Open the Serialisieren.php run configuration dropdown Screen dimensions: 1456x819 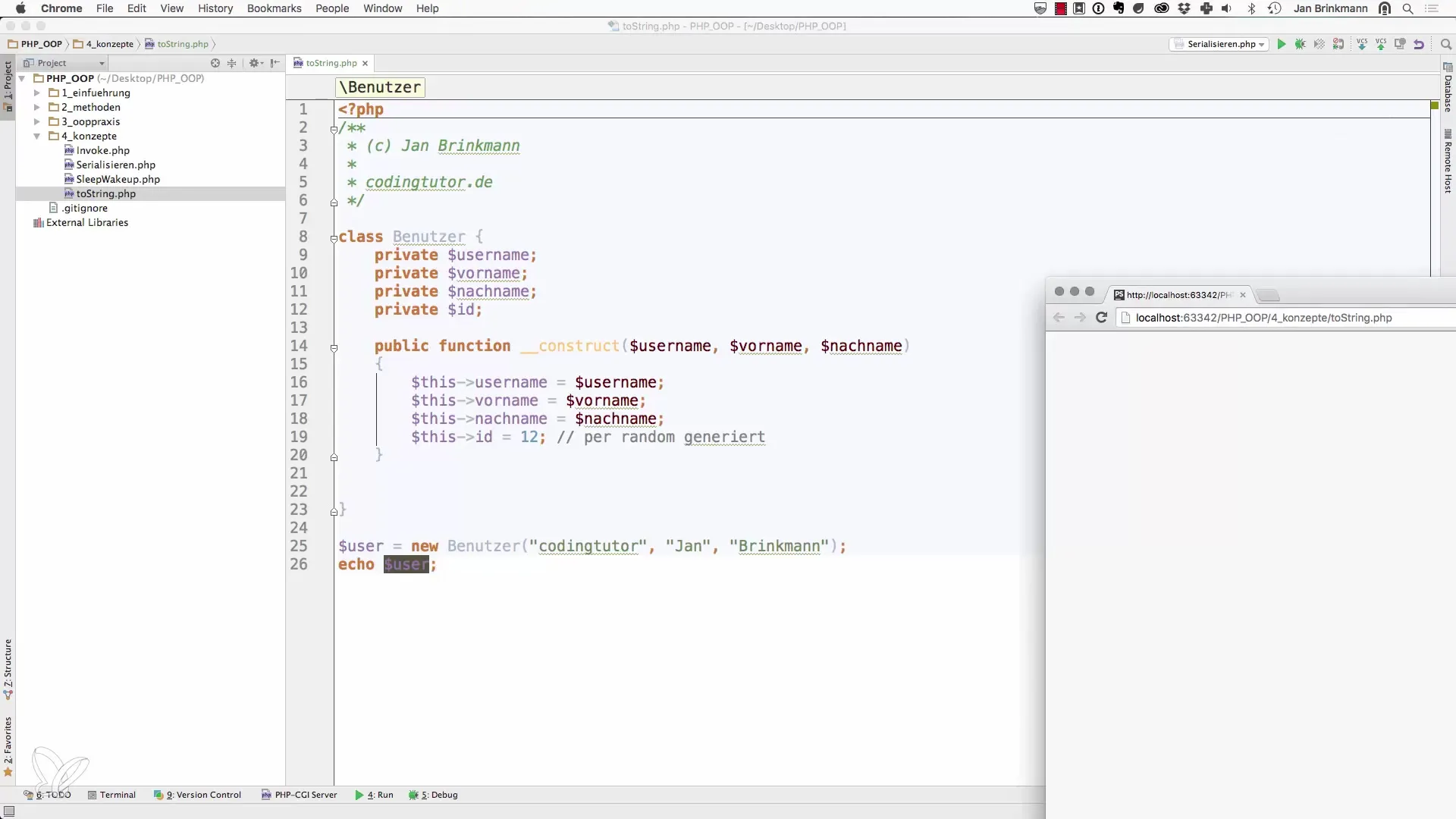[x=1219, y=44]
